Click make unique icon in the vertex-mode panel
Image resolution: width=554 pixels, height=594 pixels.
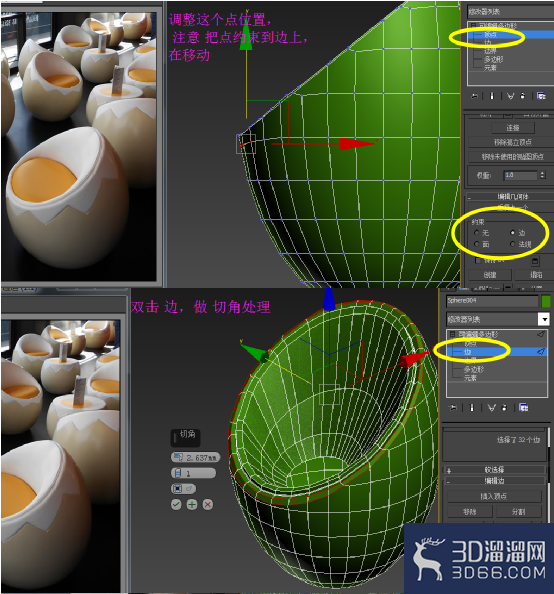click(x=511, y=96)
